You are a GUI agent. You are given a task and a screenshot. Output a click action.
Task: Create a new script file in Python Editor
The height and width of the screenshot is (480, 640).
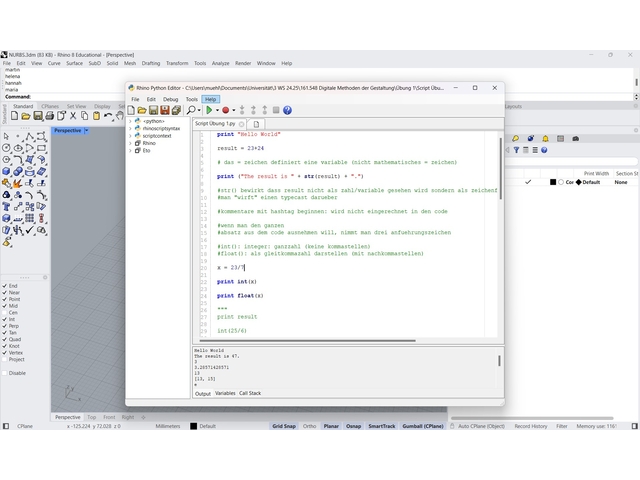[x=131, y=110]
